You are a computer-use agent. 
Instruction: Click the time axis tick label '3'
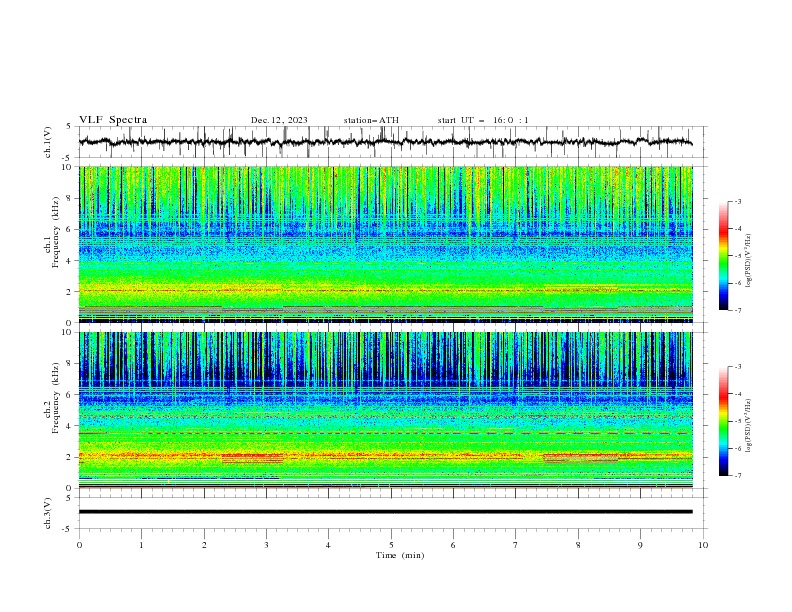coord(266,545)
